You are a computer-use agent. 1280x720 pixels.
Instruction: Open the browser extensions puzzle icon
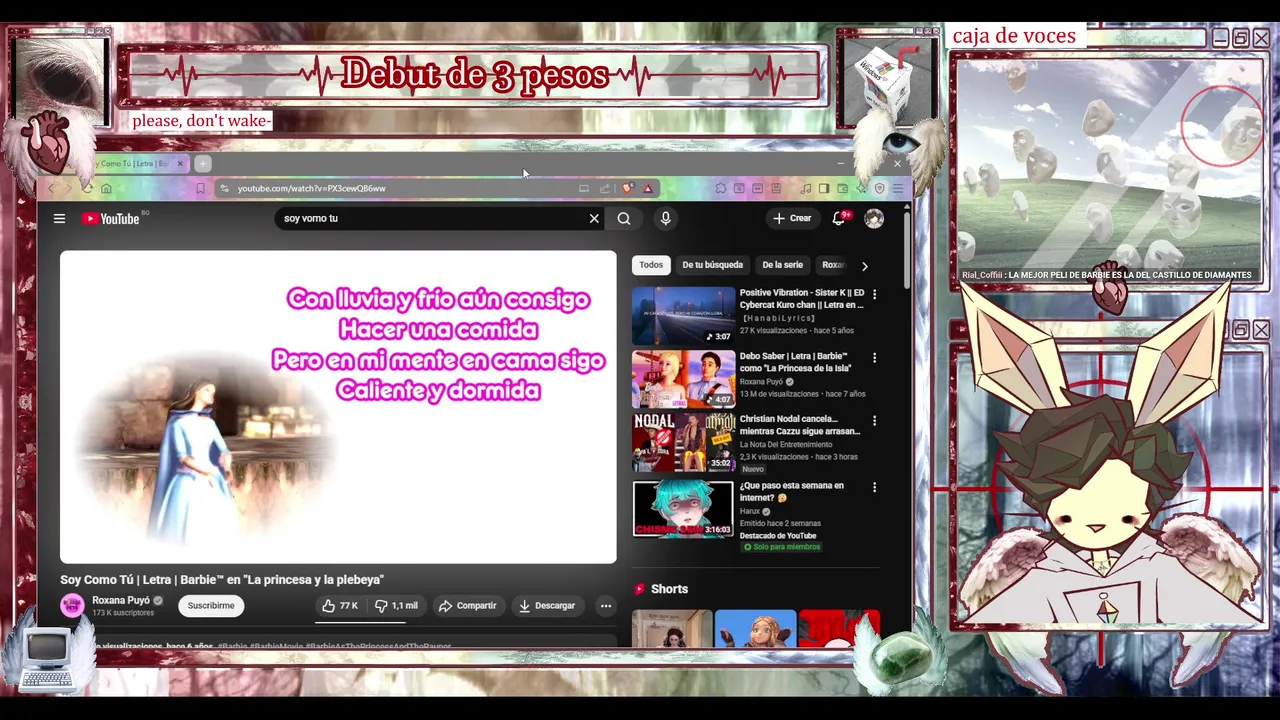(x=721, y=188)
